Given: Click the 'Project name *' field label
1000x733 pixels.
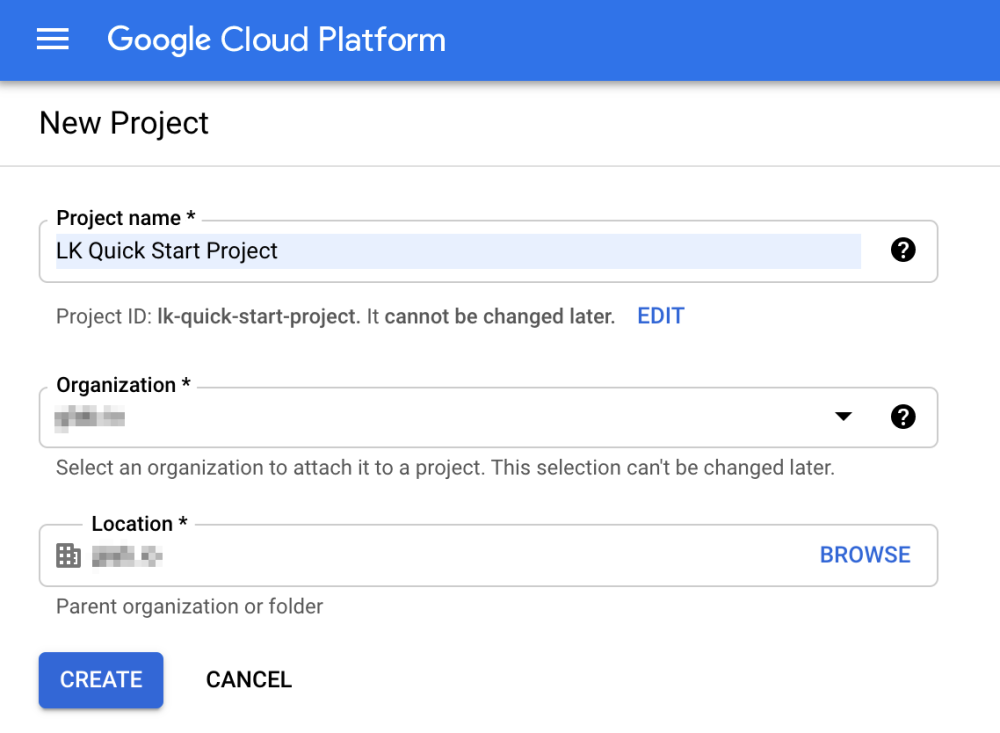Looking at the screenshot, I should click(x=125, y=218).
